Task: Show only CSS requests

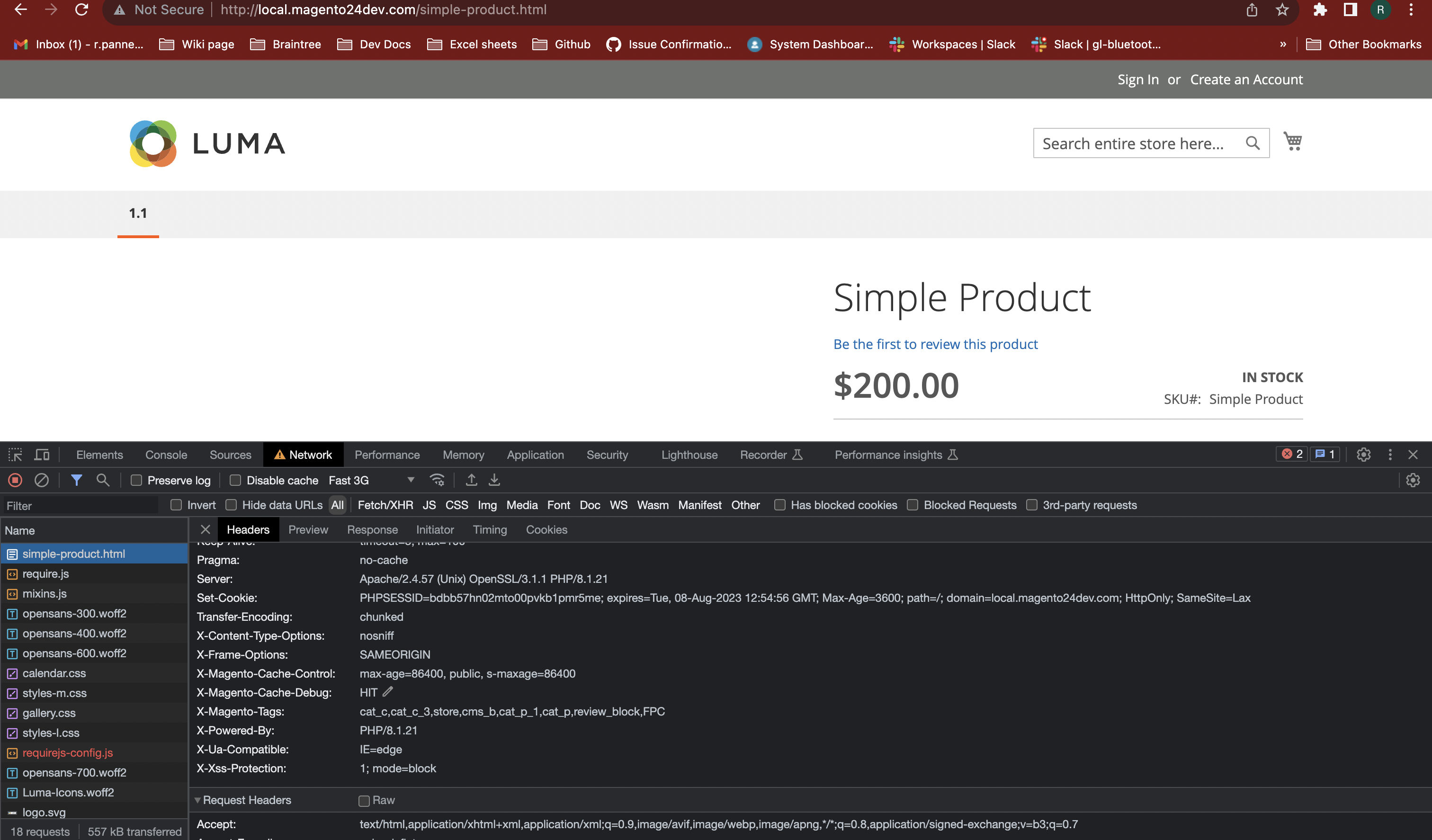Action: click(456, 505)
